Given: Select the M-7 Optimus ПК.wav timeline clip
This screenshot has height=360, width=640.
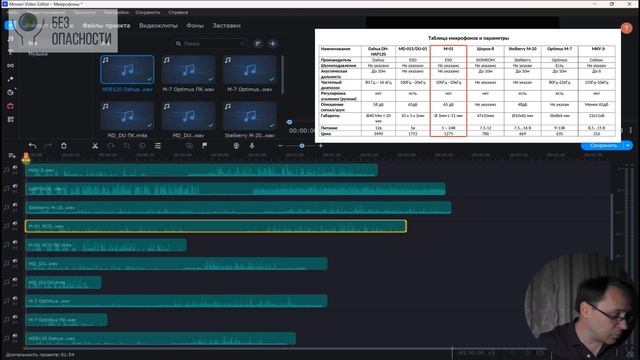Looking at the screenshot, I should (x=67, y=320).
